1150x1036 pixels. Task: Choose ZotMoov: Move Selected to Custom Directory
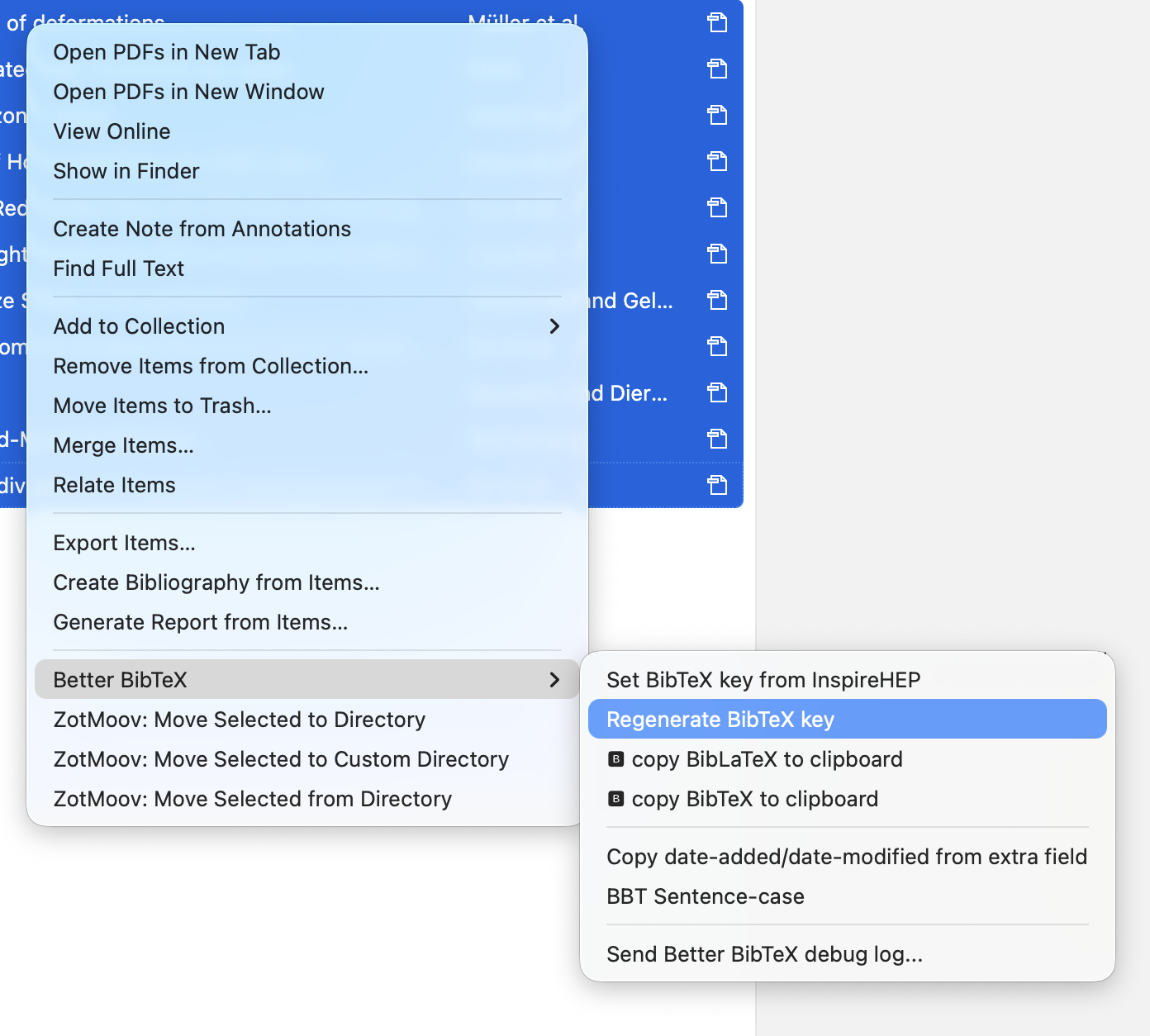point(307,759)
